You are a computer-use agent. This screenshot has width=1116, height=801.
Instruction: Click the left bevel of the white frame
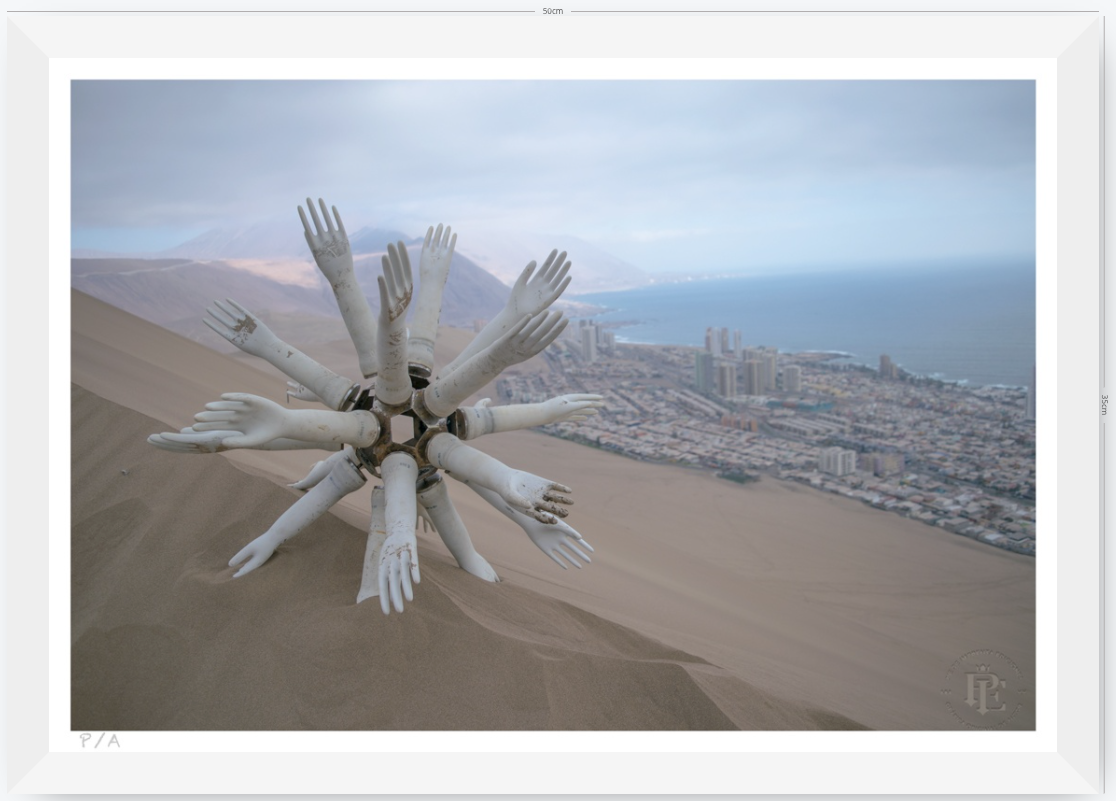(x=28, y=404)
